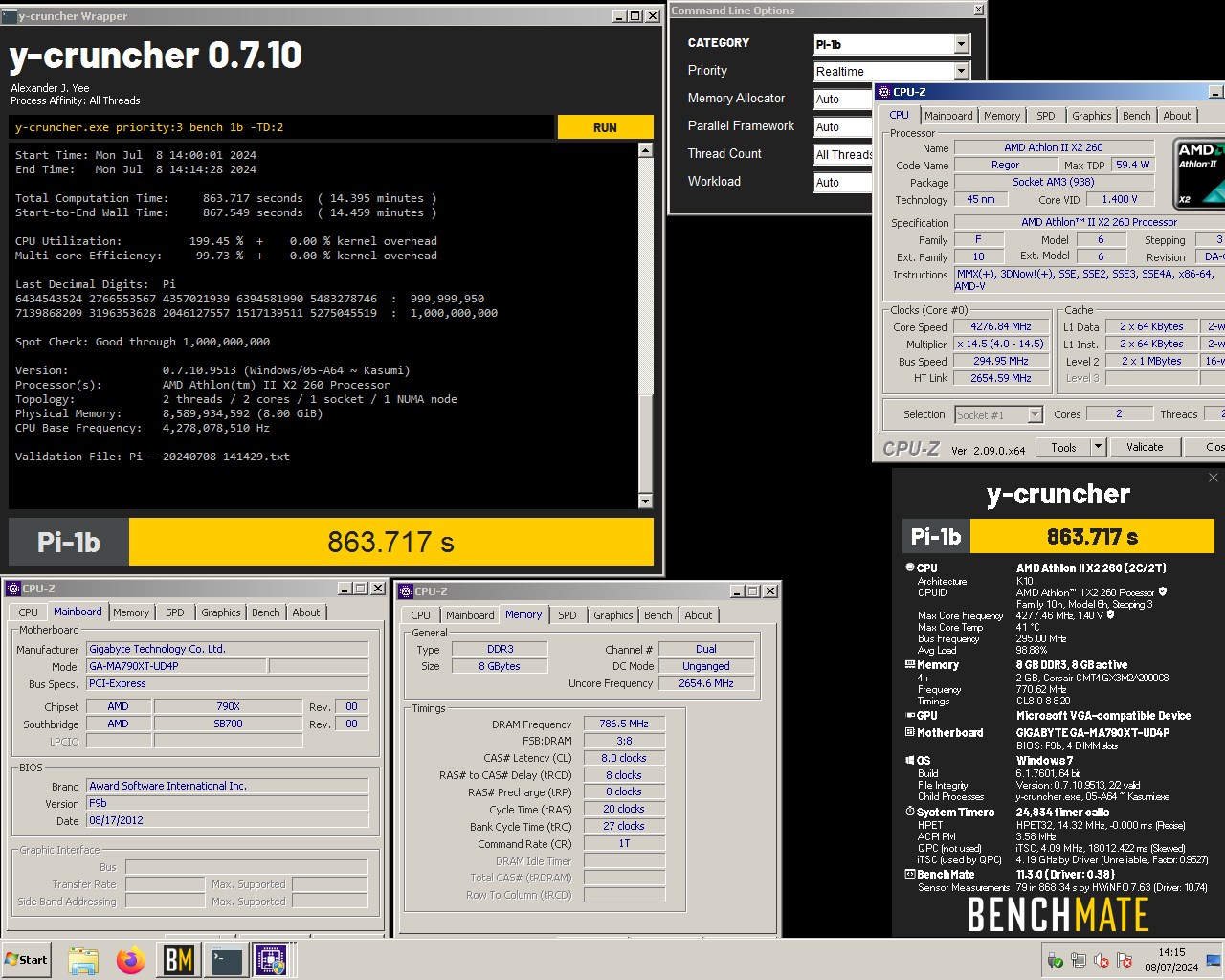Expand the Tools button dropdown arrow
Viewport: 1225px width, 980px height.
(1098, 447)
